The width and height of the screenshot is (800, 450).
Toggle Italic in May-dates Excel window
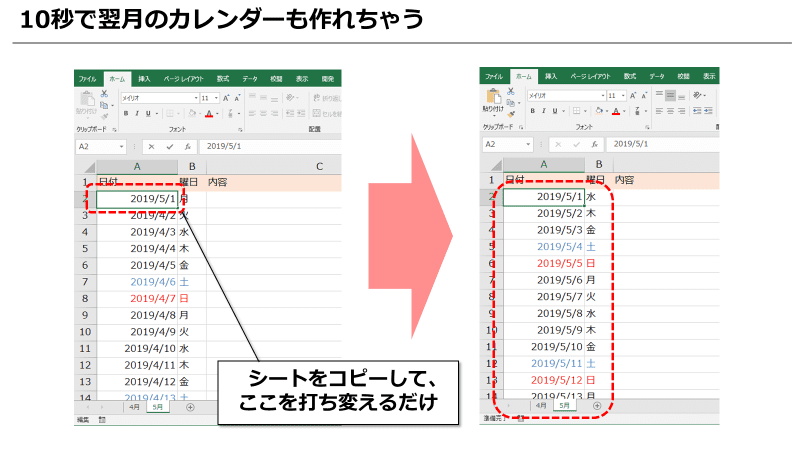(x=543, y=111)
